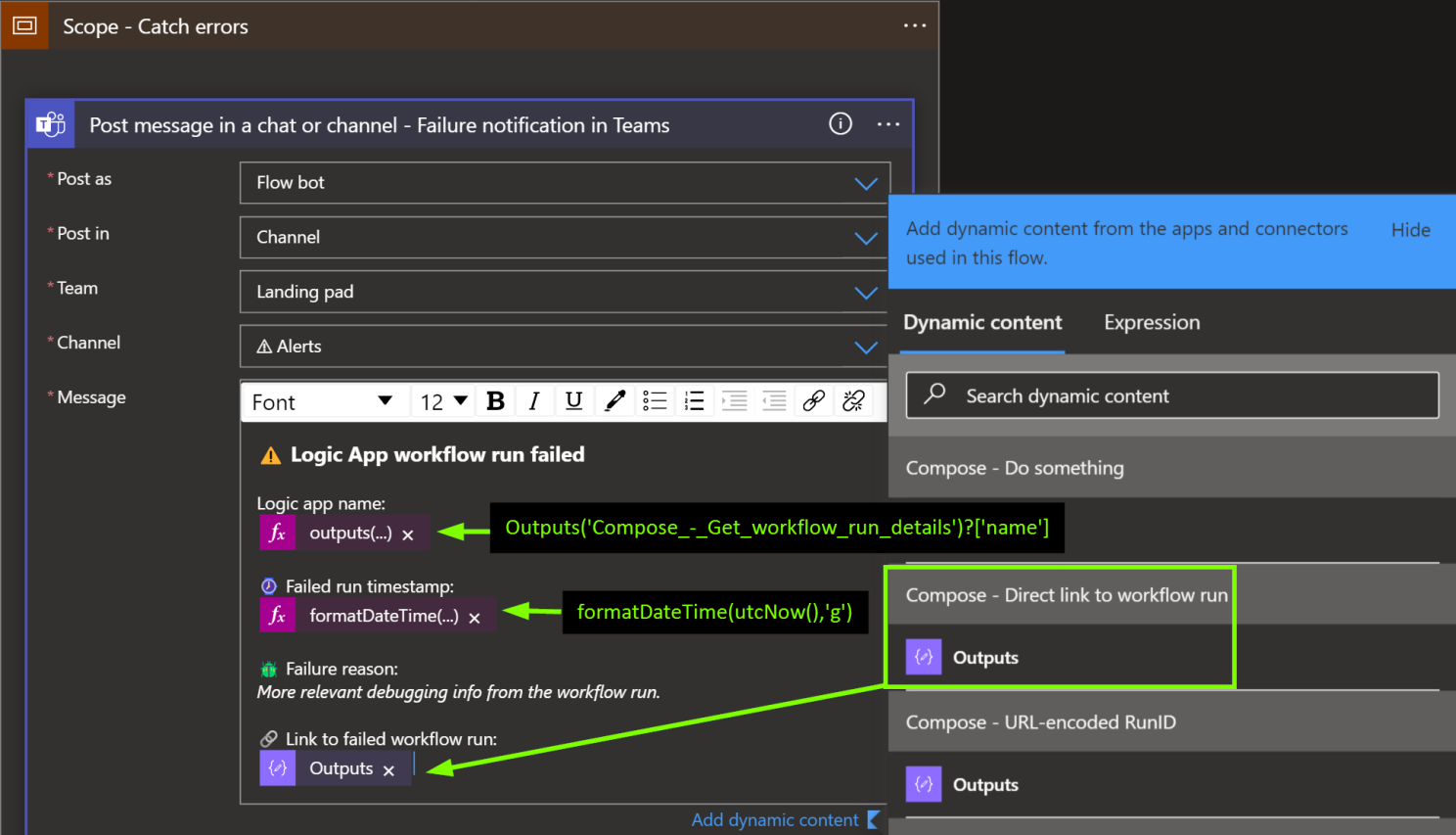Image resolution: width=1456 pixels, height=835 pixels.
Task: Toggle italic formatting in message editor
Action: (x=534, y=401)
